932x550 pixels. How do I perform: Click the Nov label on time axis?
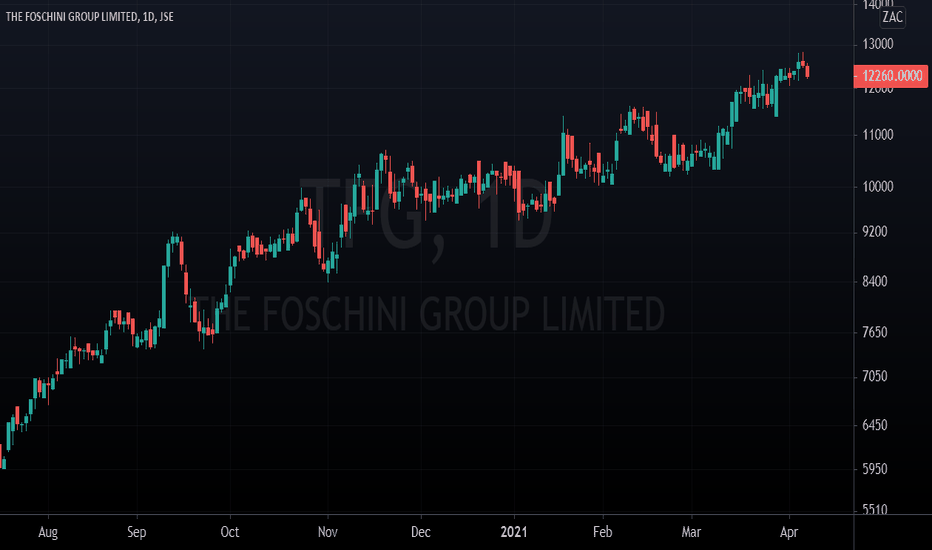pyautogui.click(x=328, y=532)
